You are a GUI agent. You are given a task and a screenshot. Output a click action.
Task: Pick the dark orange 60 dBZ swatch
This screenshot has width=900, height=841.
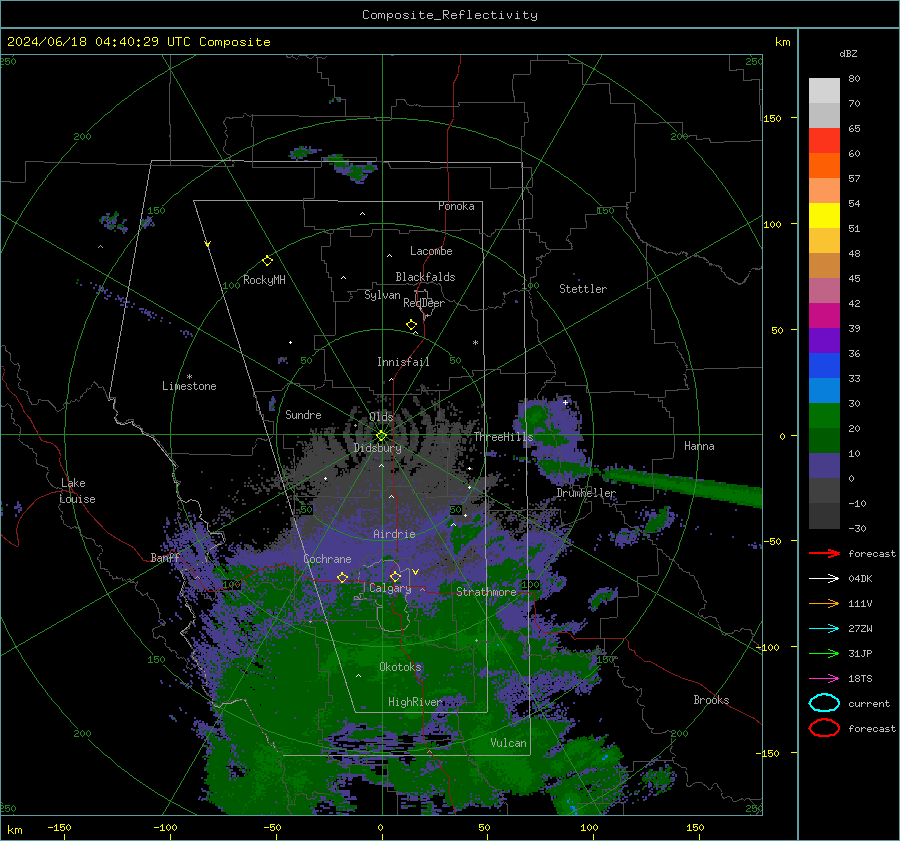tap(824, 165)
